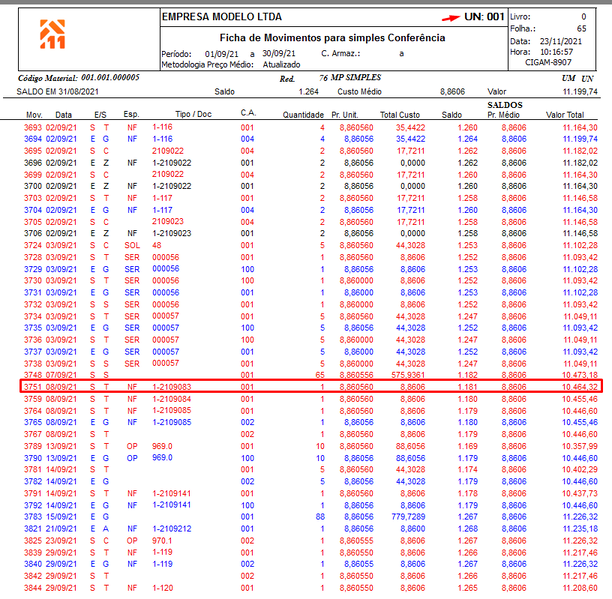Select the highlighted movement row 3751
Screen dimensions: 612x599
click(311, 386)
